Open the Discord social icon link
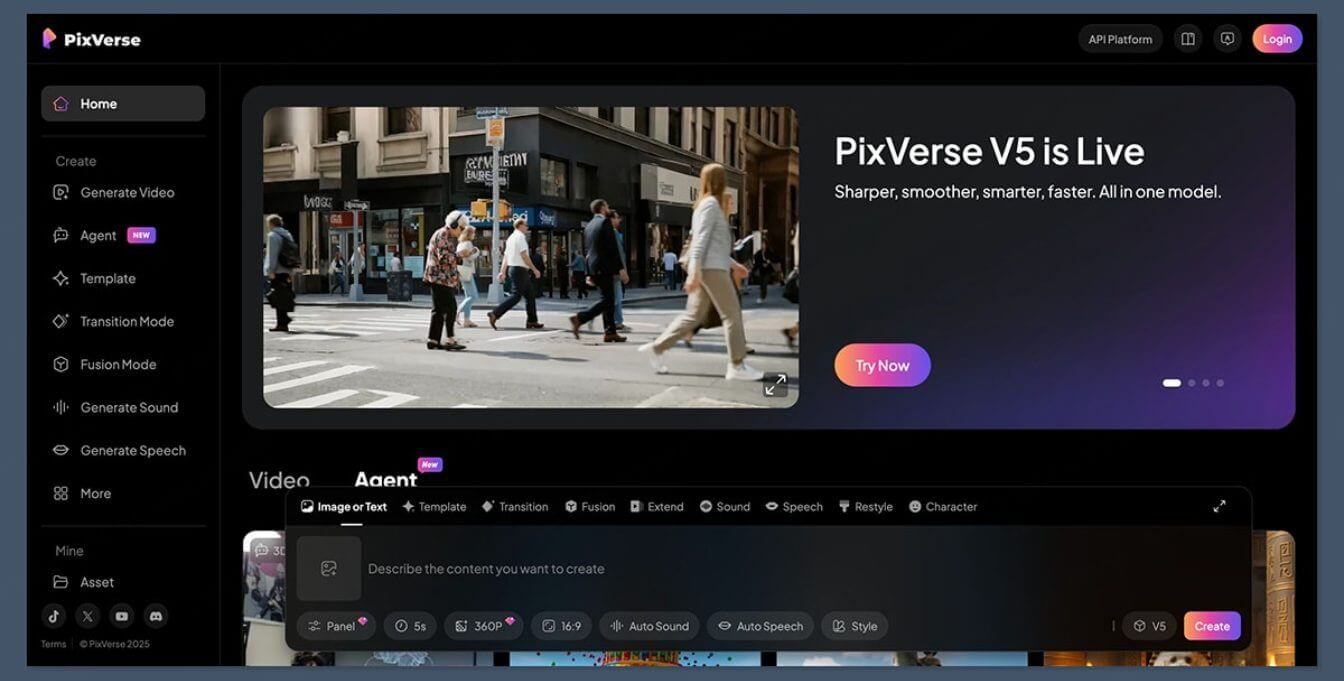The width and height of the screenshot is (1344, 681). coord(155,616)
